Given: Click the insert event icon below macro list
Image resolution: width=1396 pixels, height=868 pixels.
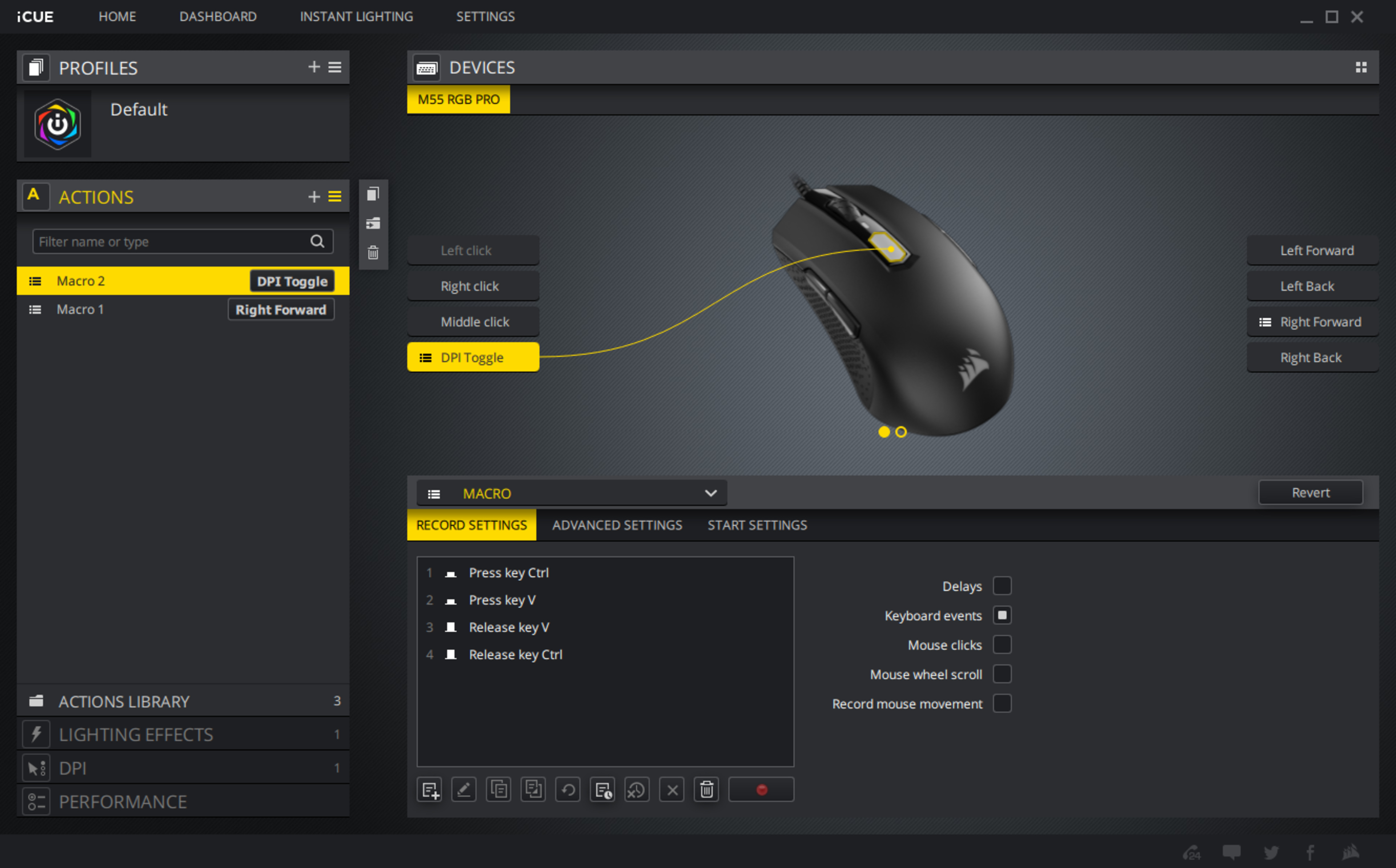Looking at the screenshot, I should (429, 790).
